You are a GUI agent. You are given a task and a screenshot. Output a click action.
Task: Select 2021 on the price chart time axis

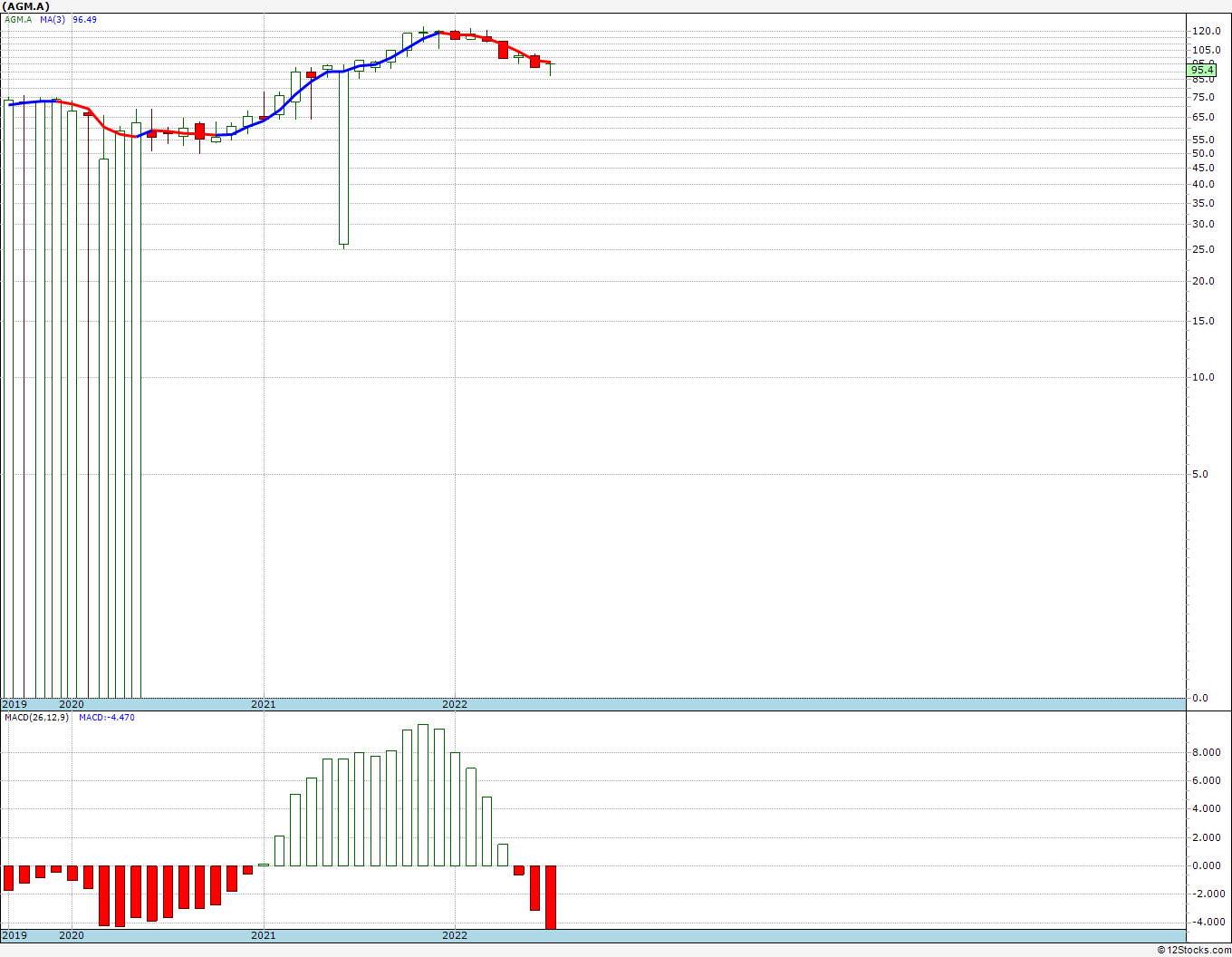coord(264,704)
